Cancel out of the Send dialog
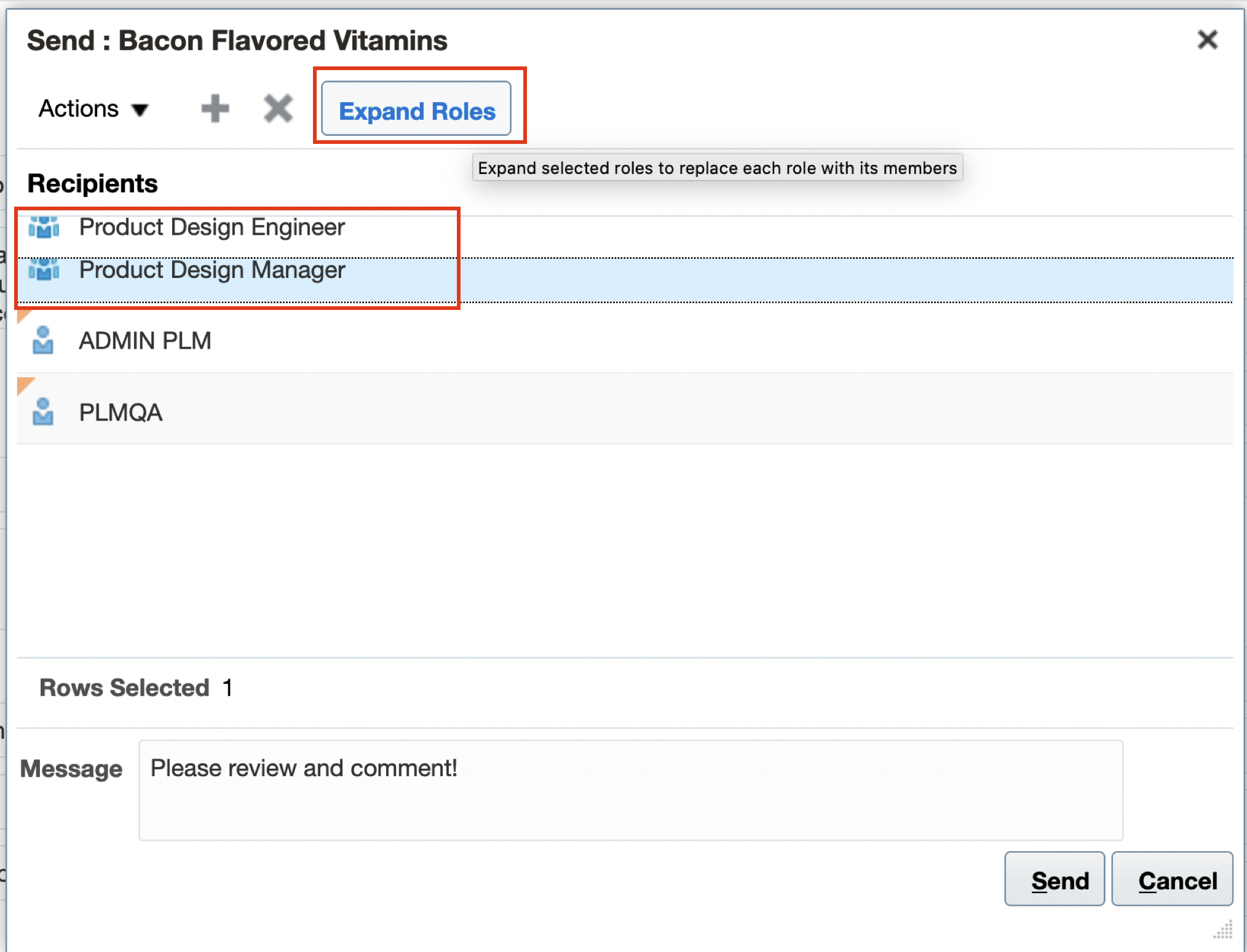1247x952 pixels. point(1172,879)
